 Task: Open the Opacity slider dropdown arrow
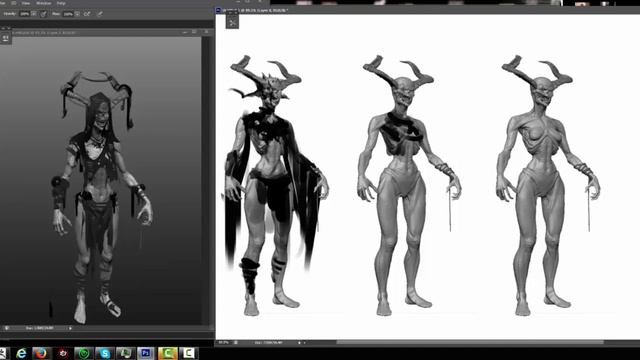tap(33, 13)
